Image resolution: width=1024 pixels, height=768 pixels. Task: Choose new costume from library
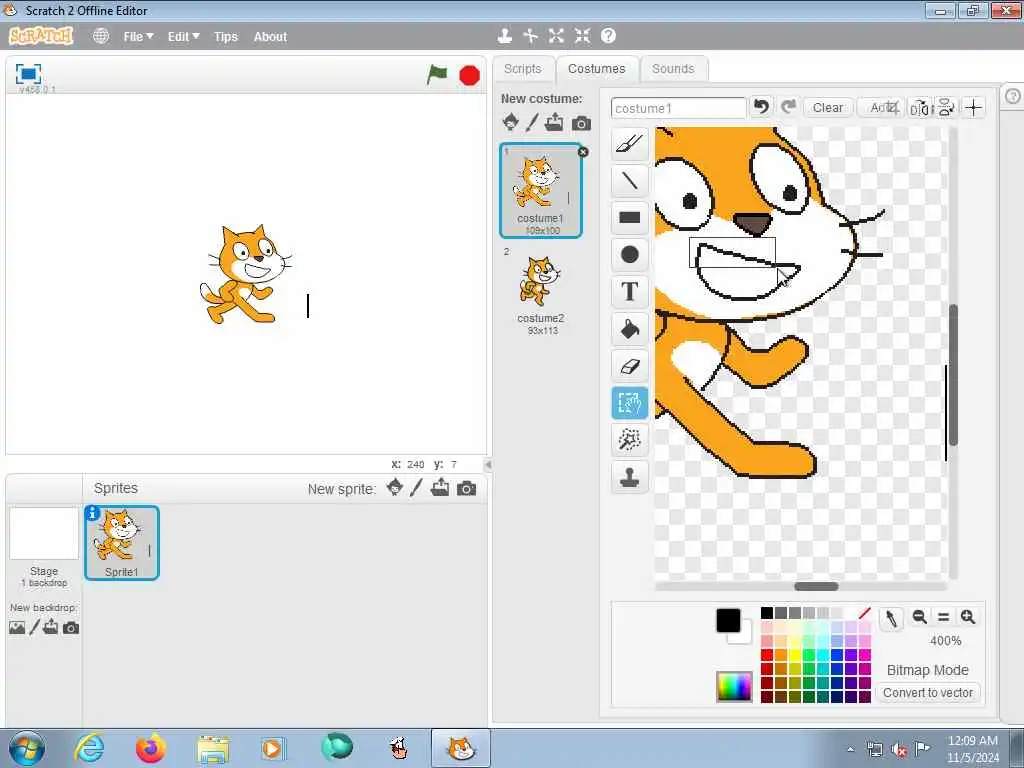point(511,122)
